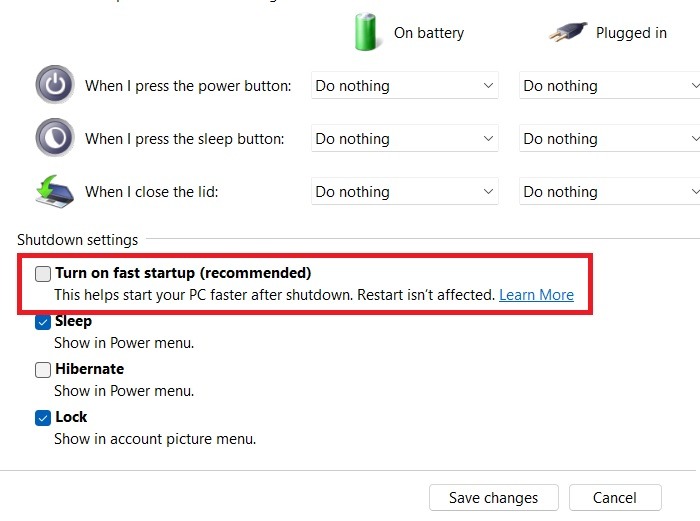700x521 pixels.
Task: Open power button On battery dropdown
Action: [404, 85]
